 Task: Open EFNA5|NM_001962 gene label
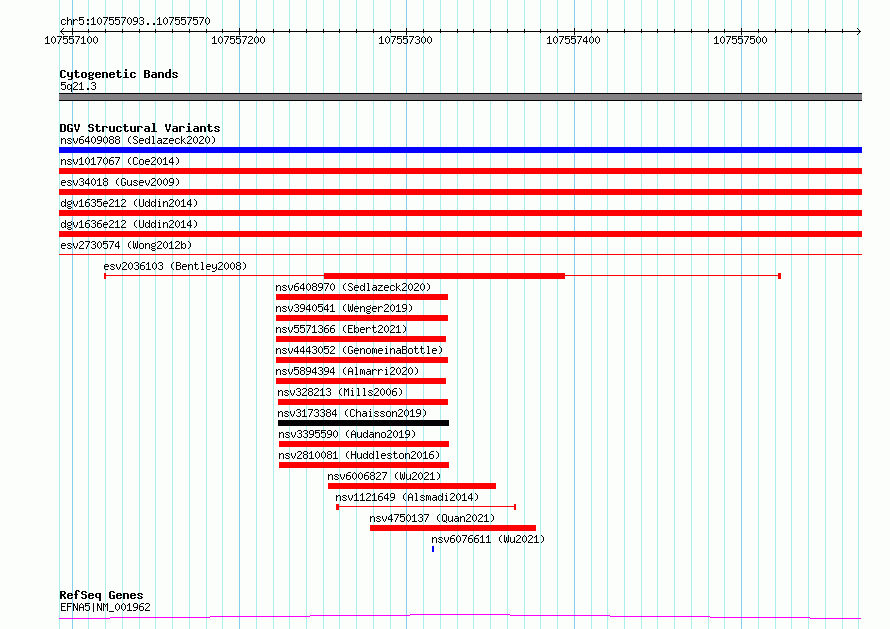[105, 607]
